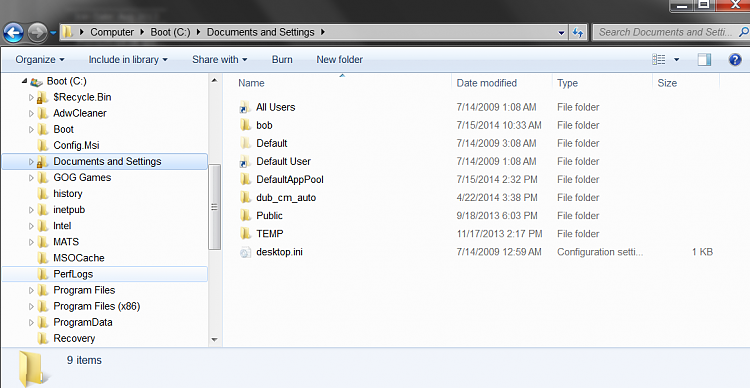Image resolution: width=750 pixels, height=388 pixels.
Task: Click the search magnifier icon
Action: (x=743, y=32)
